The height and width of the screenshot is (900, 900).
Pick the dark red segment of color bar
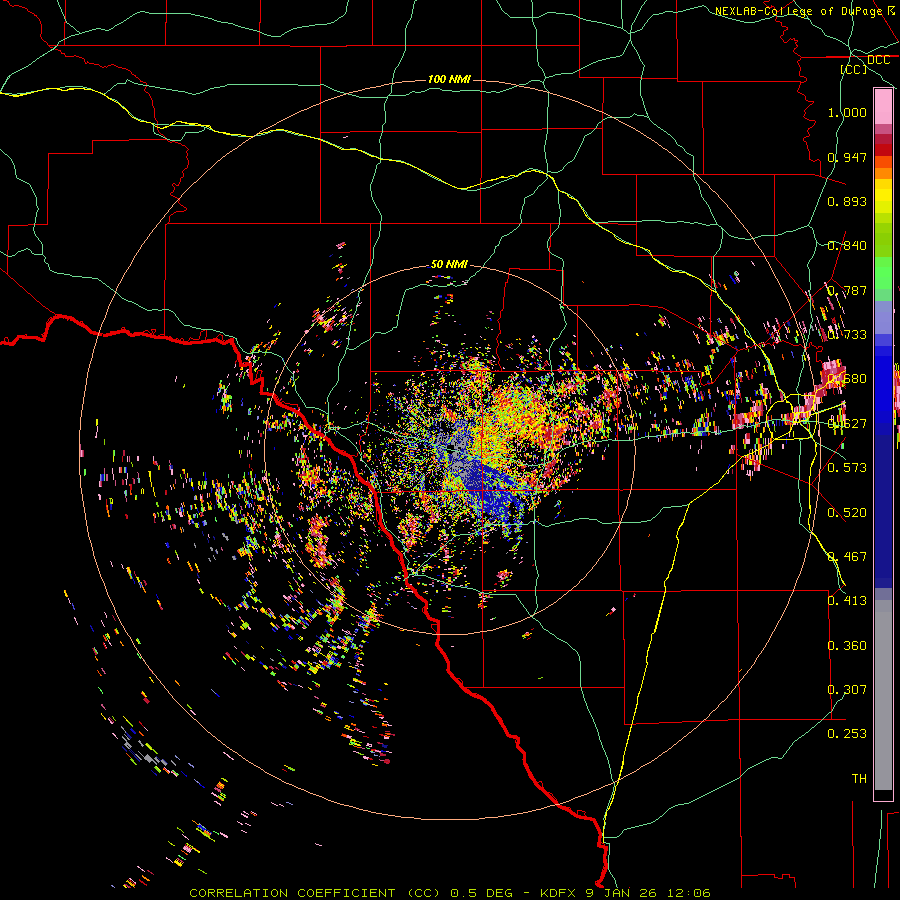pos(883,150)
